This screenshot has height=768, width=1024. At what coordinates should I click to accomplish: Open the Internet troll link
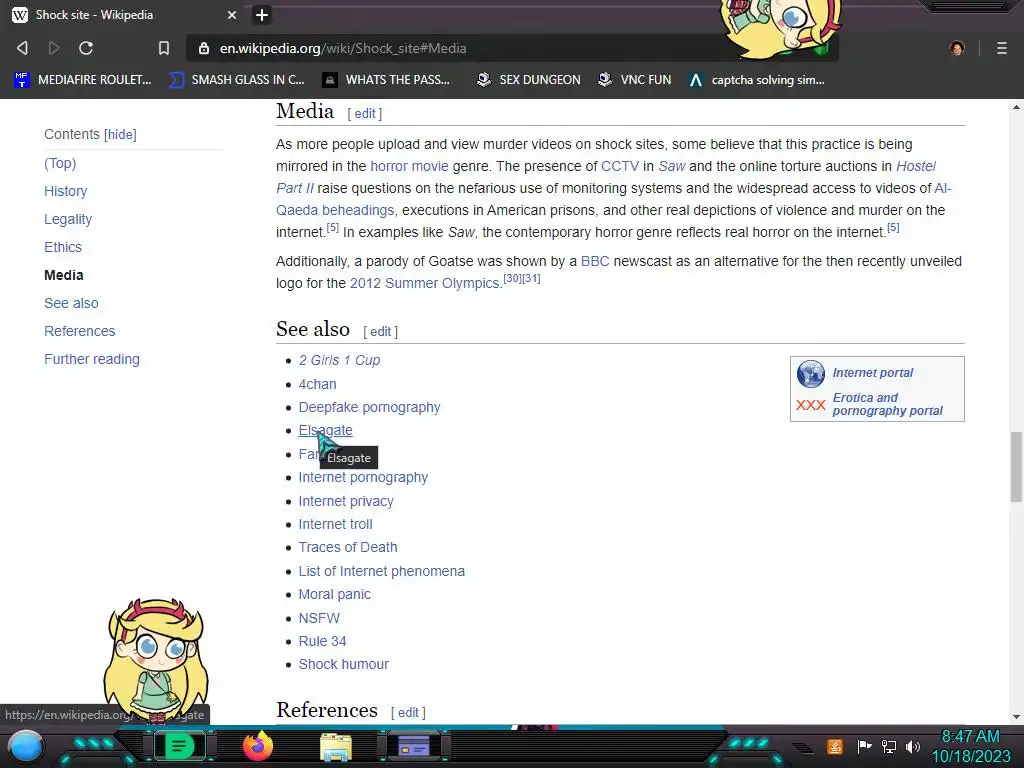(336, 524)
